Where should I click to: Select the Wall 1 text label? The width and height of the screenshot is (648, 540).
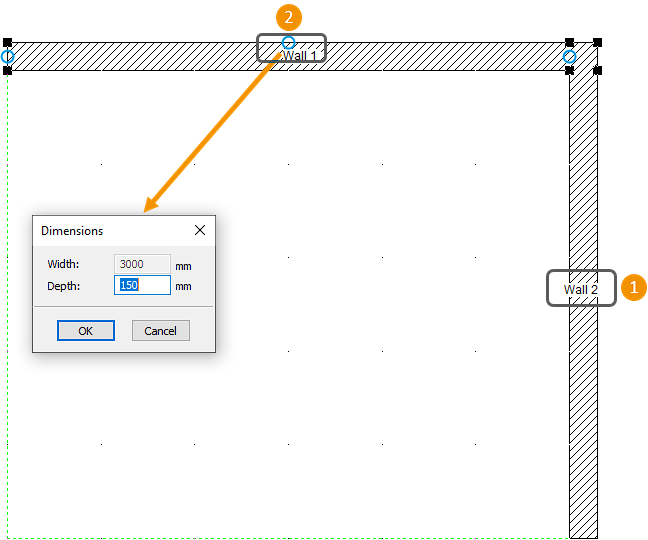(300, 56)
